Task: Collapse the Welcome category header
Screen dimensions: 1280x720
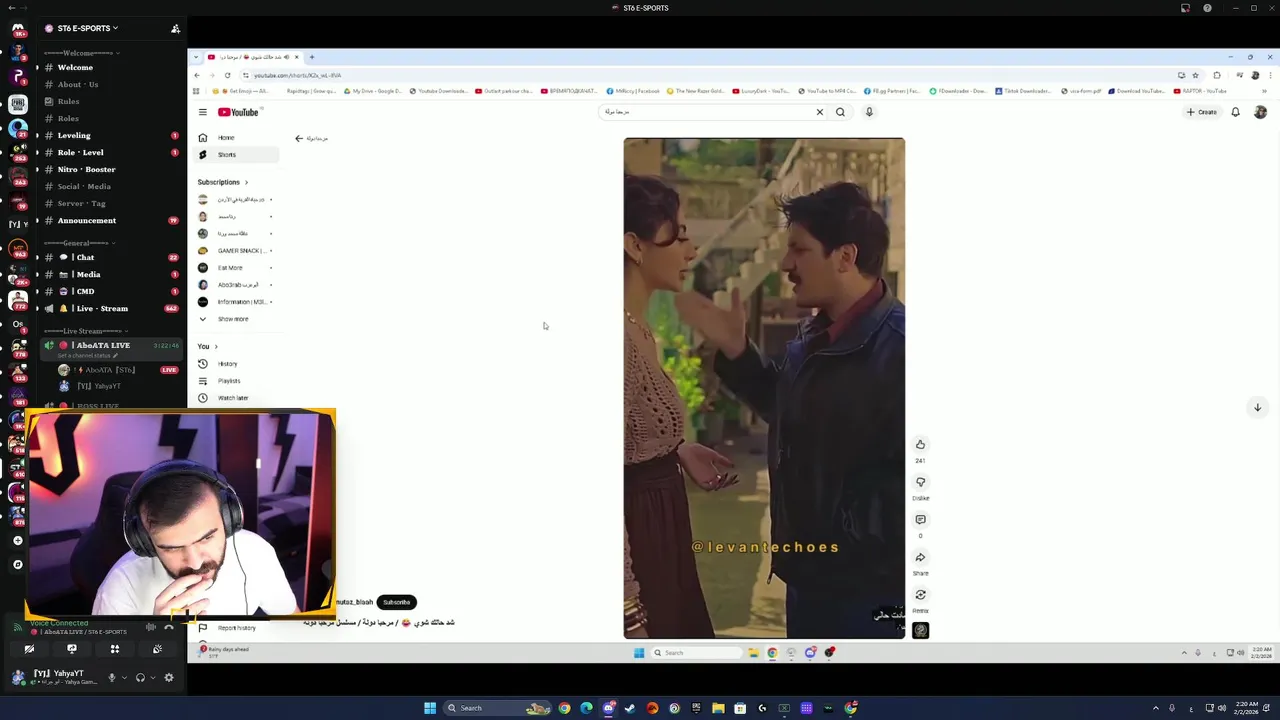Action: click(80, 53)
